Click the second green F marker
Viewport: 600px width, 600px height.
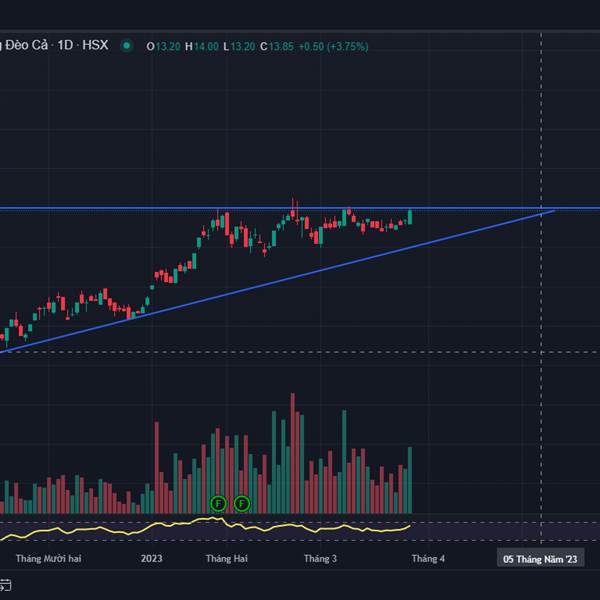(242, 504)
